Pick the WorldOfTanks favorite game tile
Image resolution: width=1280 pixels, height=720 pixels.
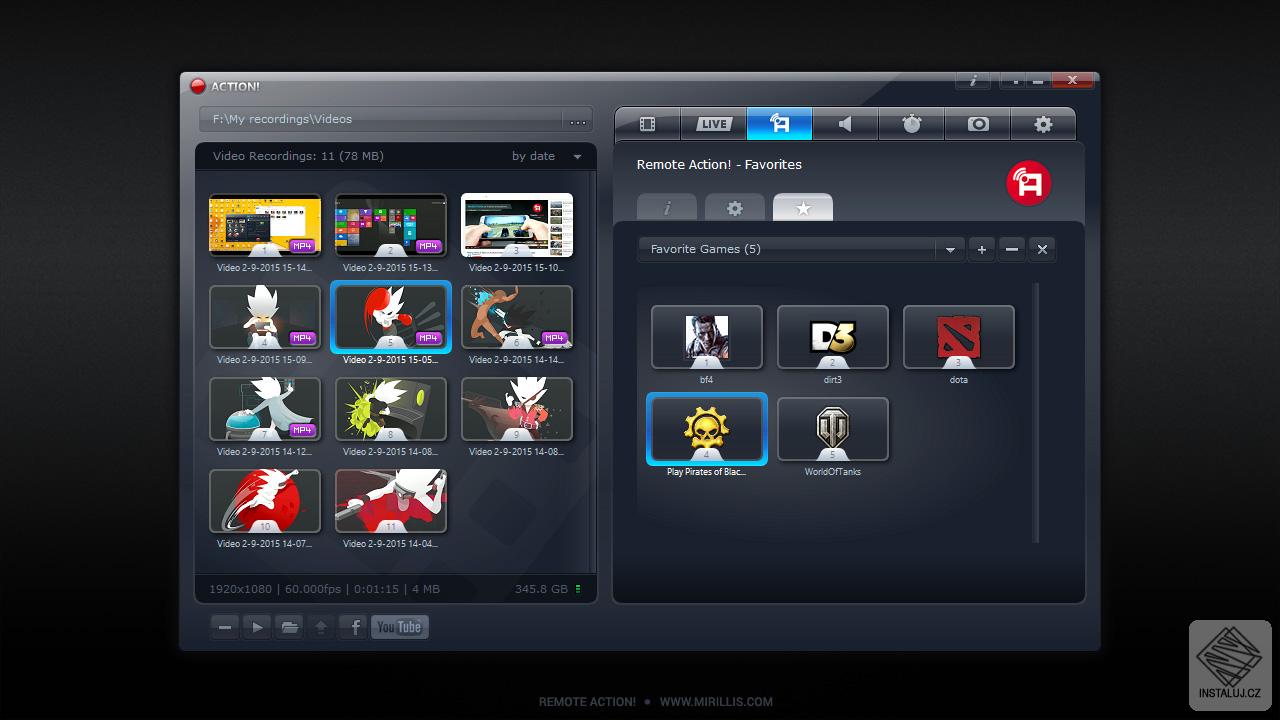[833, 429]
